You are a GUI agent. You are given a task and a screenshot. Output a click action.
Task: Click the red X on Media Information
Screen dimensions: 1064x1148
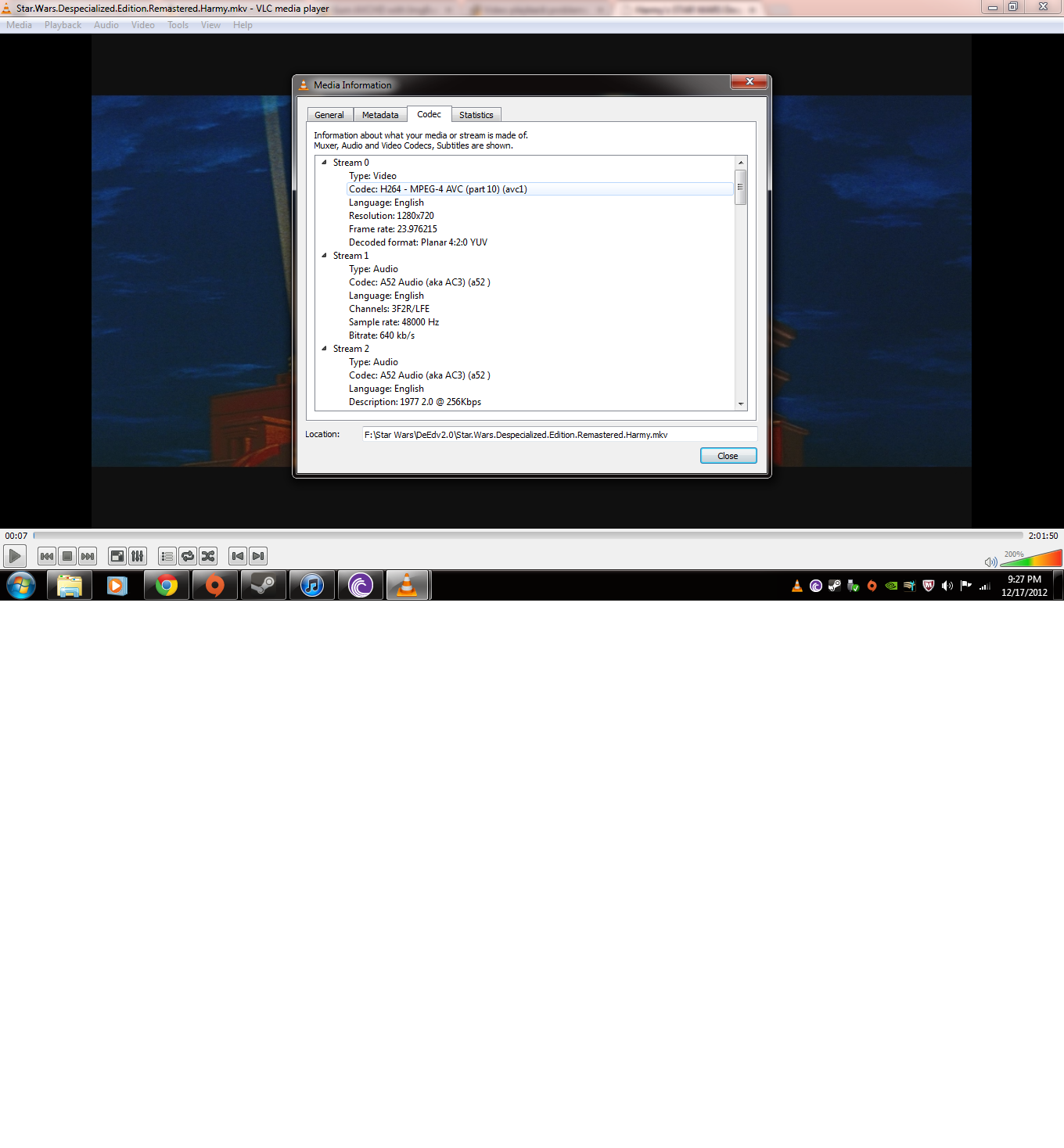pos(749,81)
